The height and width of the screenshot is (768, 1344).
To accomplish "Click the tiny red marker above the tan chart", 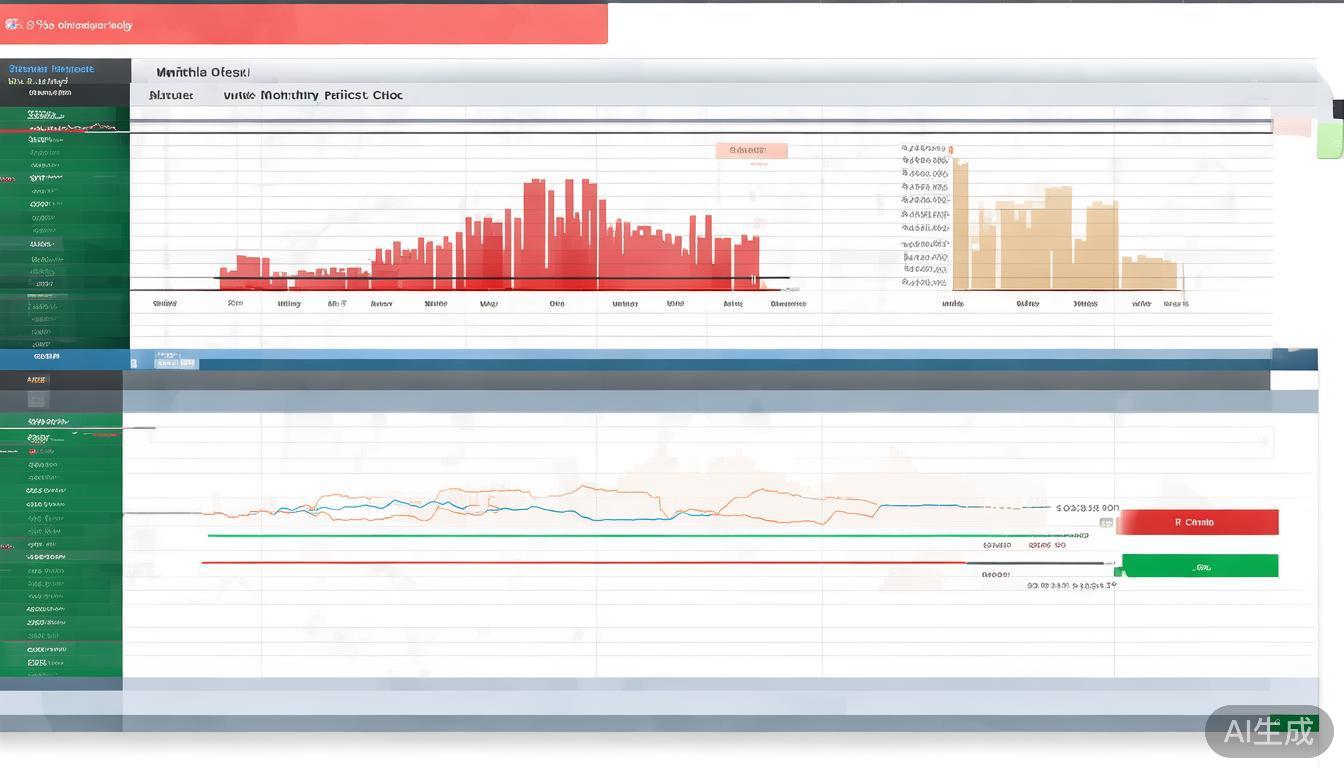I will point(951,151).
